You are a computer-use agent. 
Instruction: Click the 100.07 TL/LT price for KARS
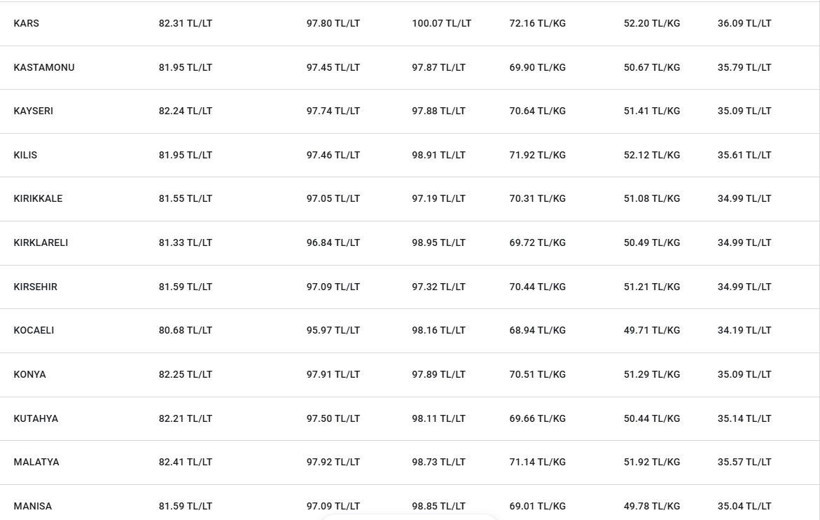click(441, 24)
